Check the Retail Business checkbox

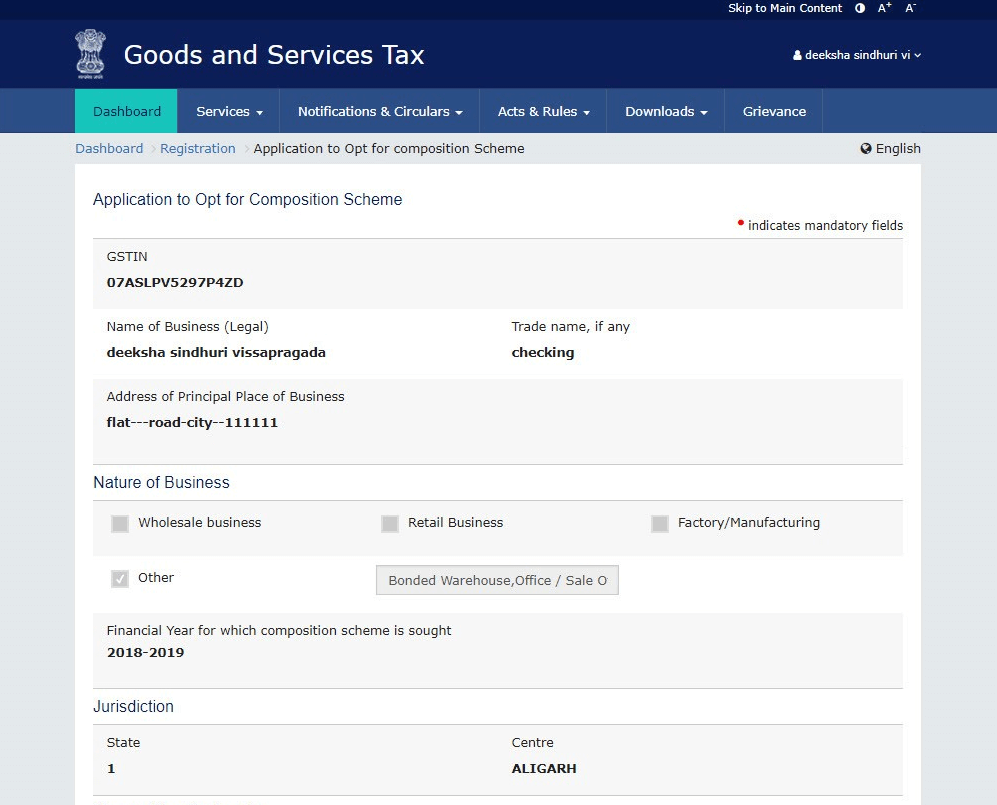[390, 523]
